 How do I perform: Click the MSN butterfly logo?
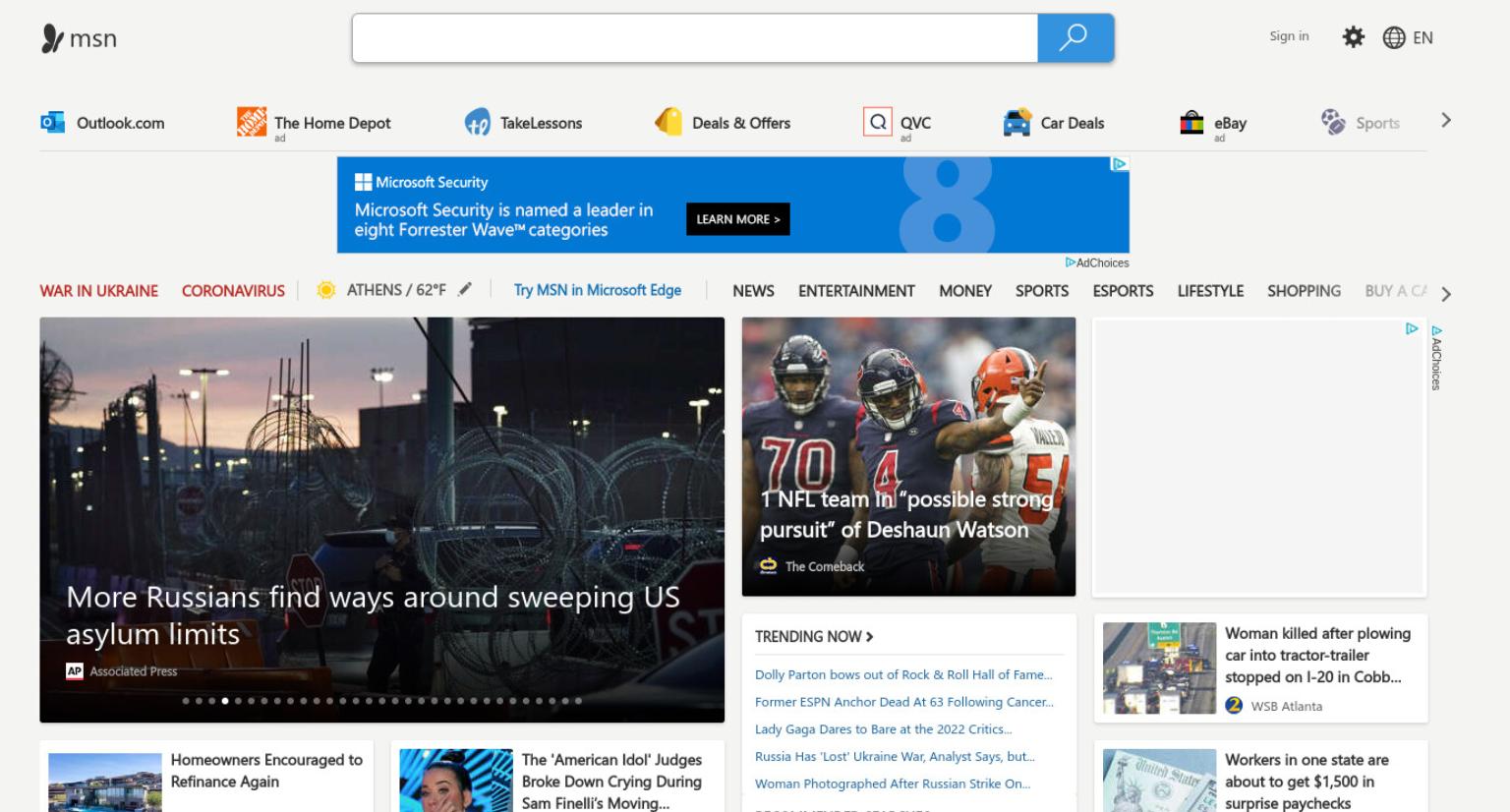[x=52, y=38]
